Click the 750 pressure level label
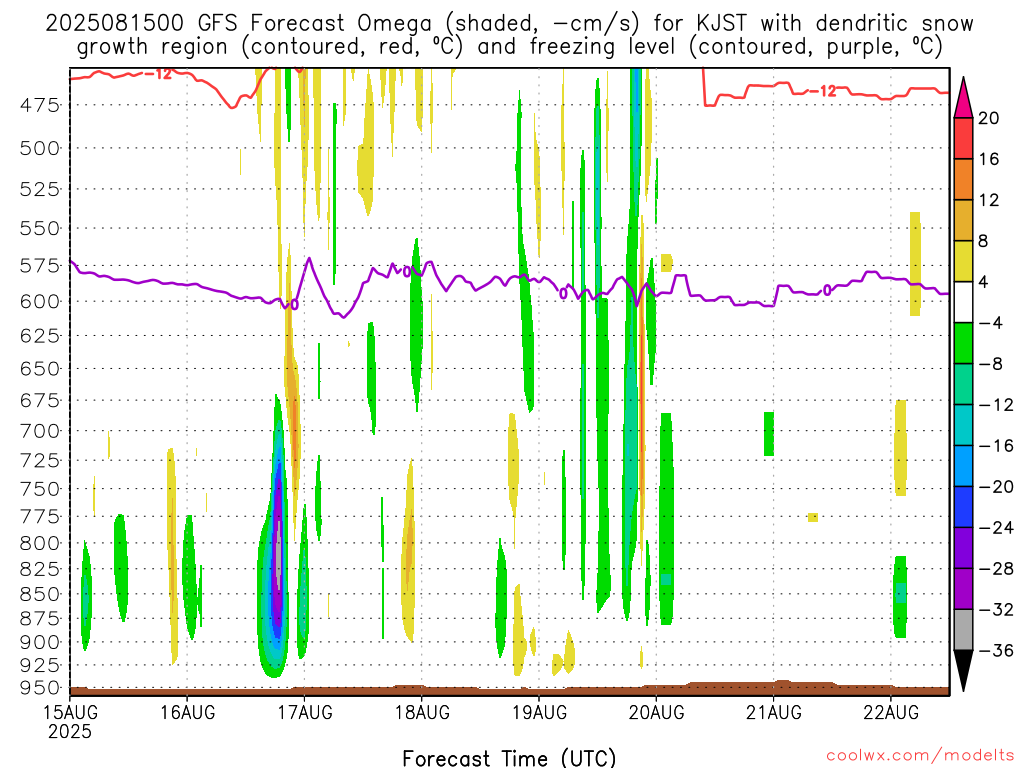Image resolution: width=1024 pixels, height=768 pixels. [x=40, y=489]
